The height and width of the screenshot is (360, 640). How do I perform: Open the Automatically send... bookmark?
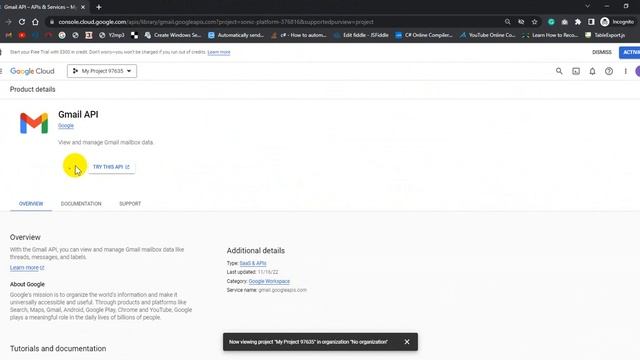[x=236, y=36]
